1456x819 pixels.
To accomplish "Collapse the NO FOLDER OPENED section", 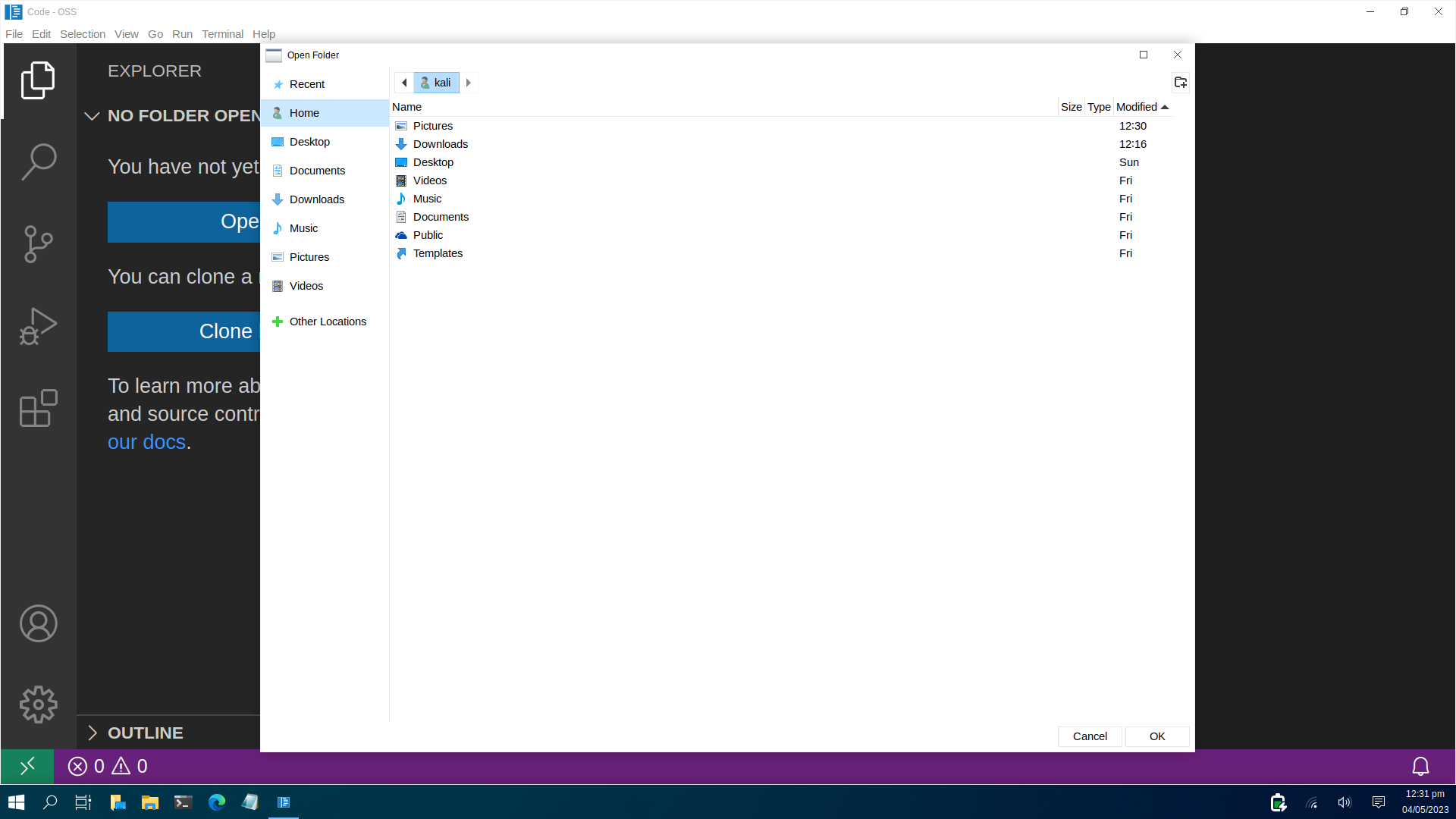I will [93, 116].
